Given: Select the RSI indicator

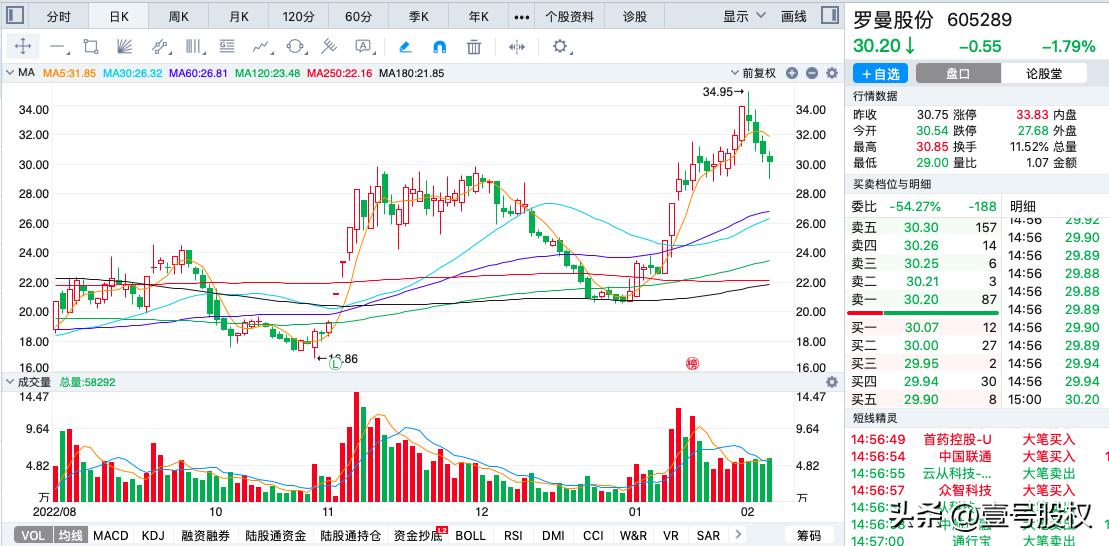Looking at the screenshot, I should pos(513,535).
